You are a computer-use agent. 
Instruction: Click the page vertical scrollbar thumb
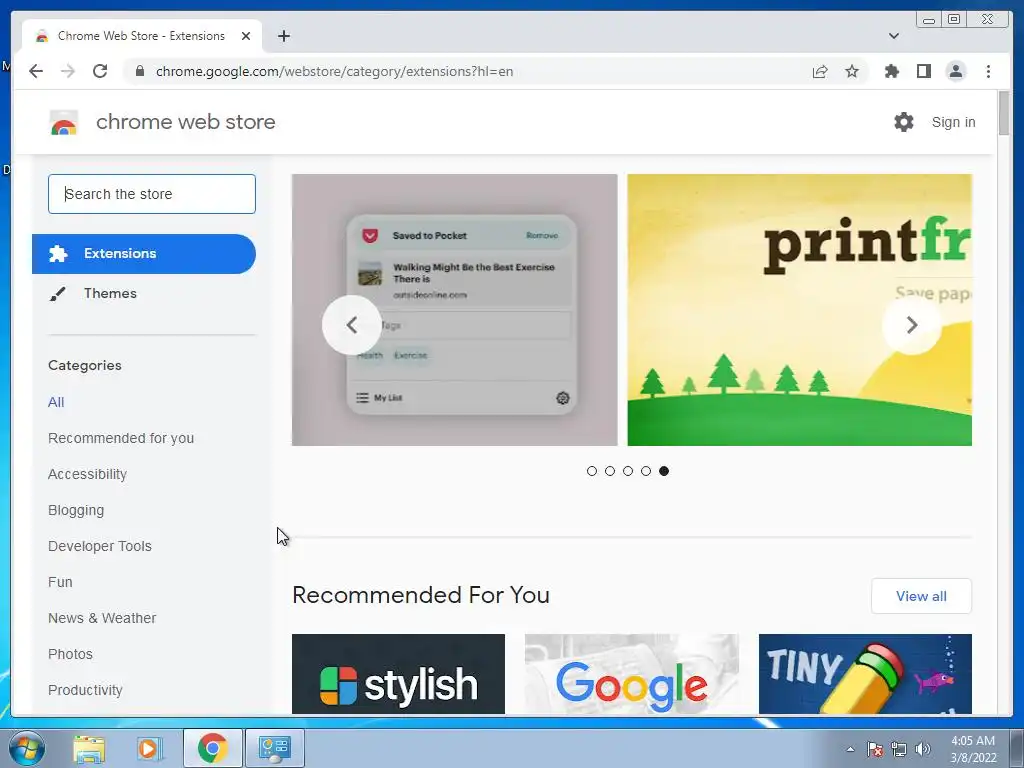(x=1004, y=113)
